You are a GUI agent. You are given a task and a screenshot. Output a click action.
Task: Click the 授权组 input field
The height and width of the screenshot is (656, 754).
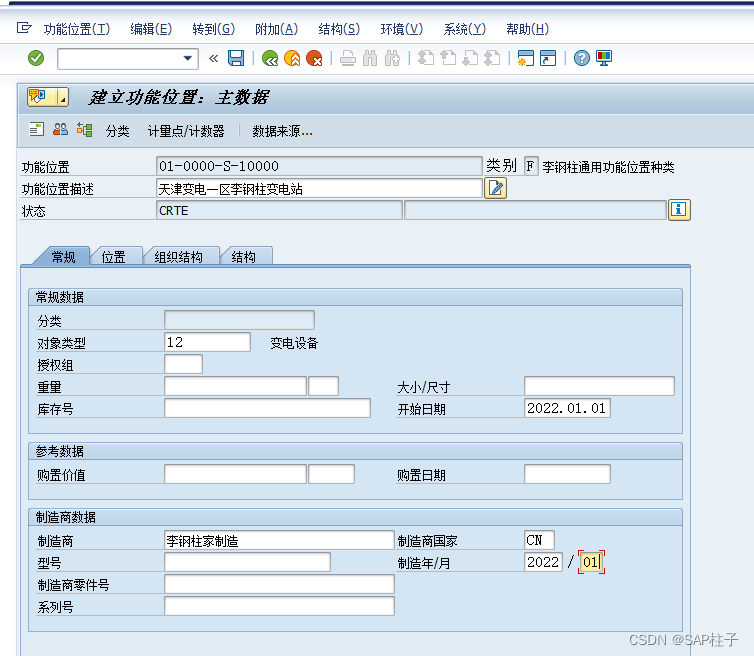click(x=183, y=364)
